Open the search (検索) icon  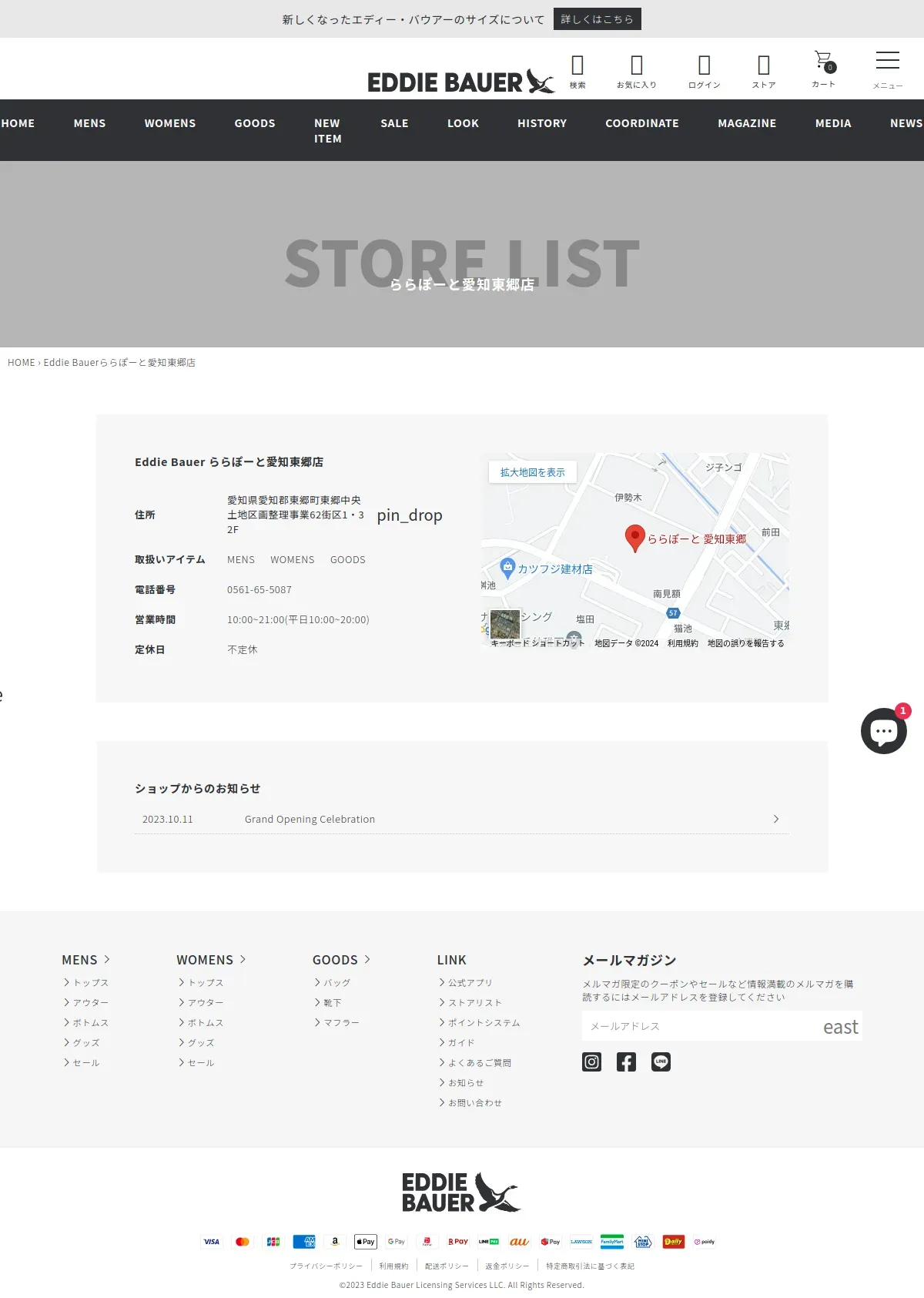coord(577,71)
